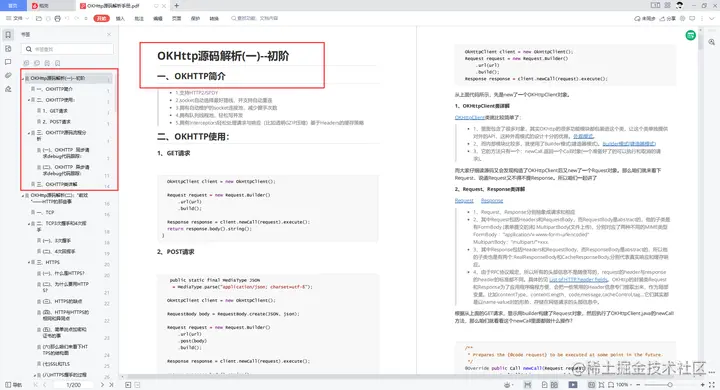
Task: Click the apps grid icon in title bar
Action: pos(667,6)
